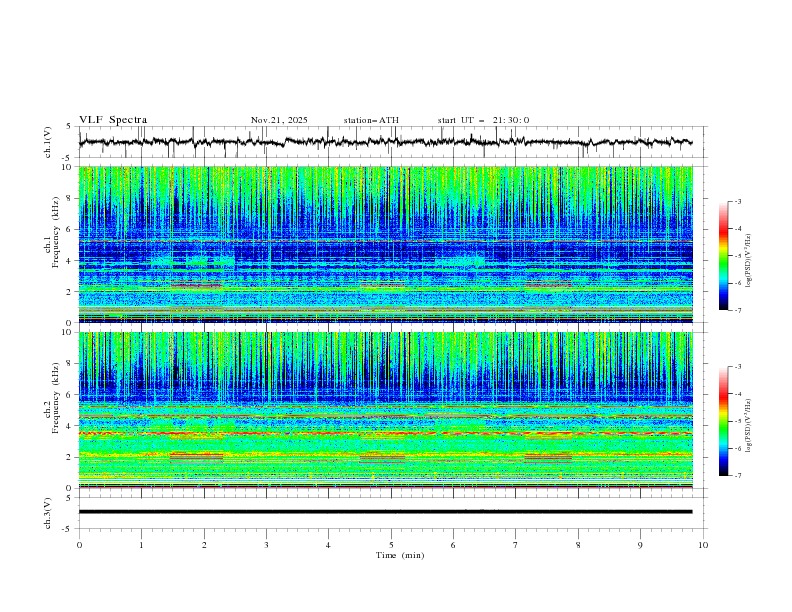
Task: Click the time axis tick label '0'
Action: coord(79,545)
